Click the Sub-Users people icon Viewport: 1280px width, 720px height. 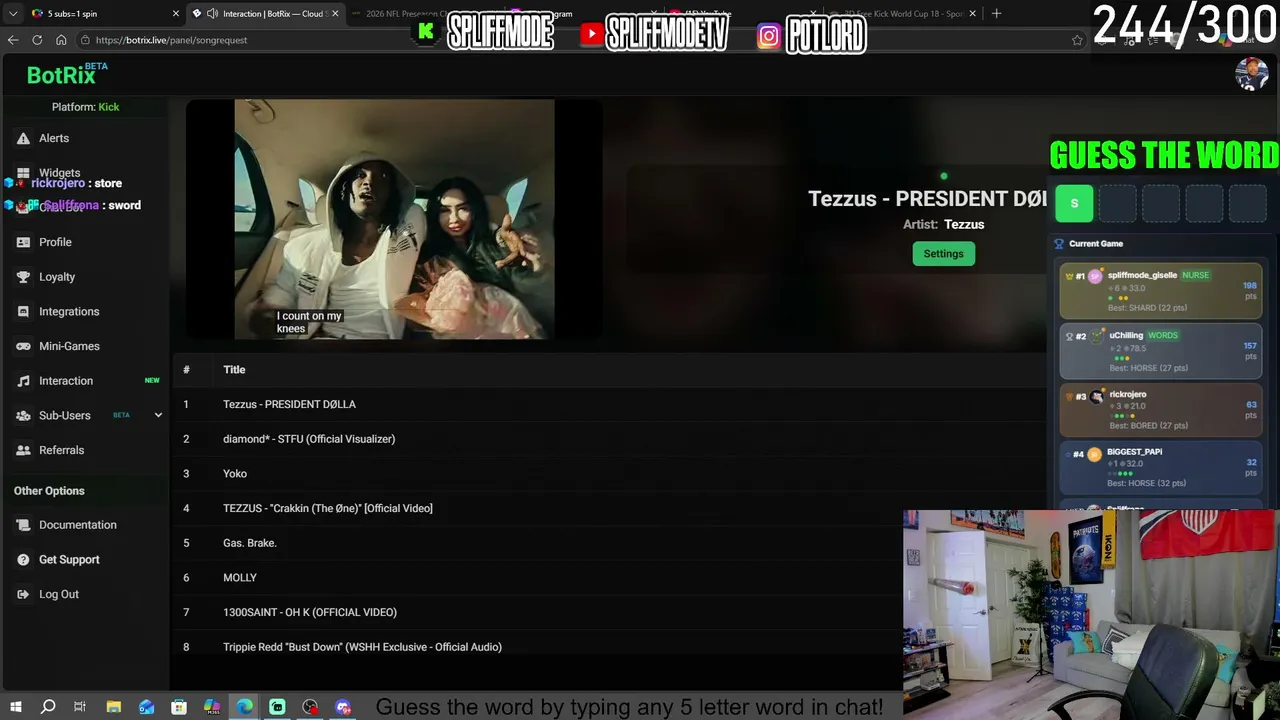[x=23, y=416]
